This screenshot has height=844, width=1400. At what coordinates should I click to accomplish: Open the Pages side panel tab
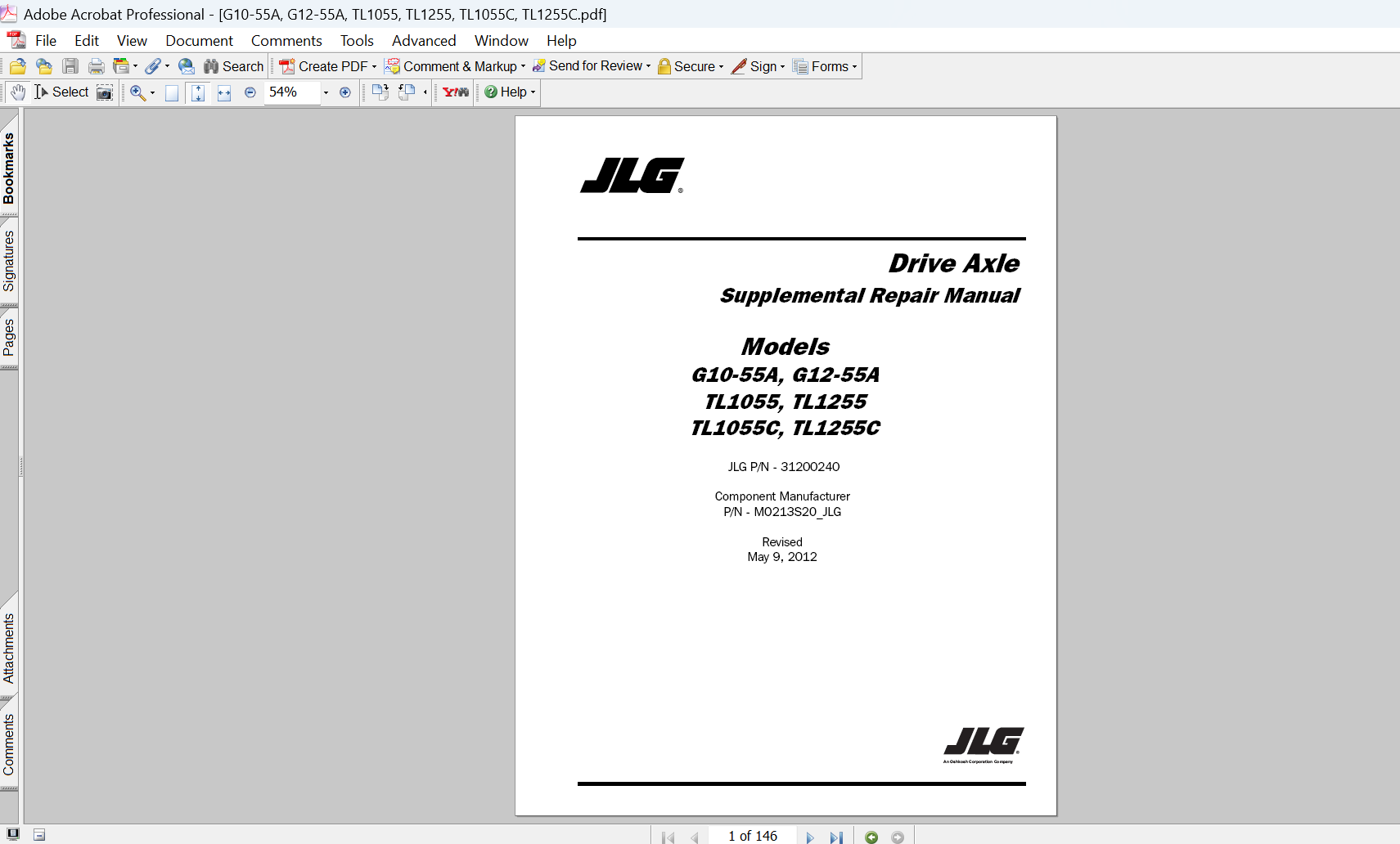tap(9, 337)
